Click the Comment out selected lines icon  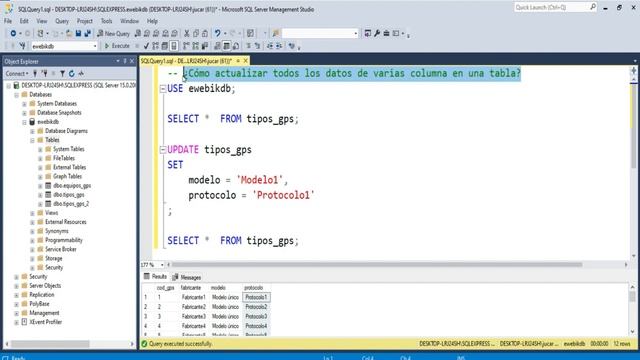point(249,46)
